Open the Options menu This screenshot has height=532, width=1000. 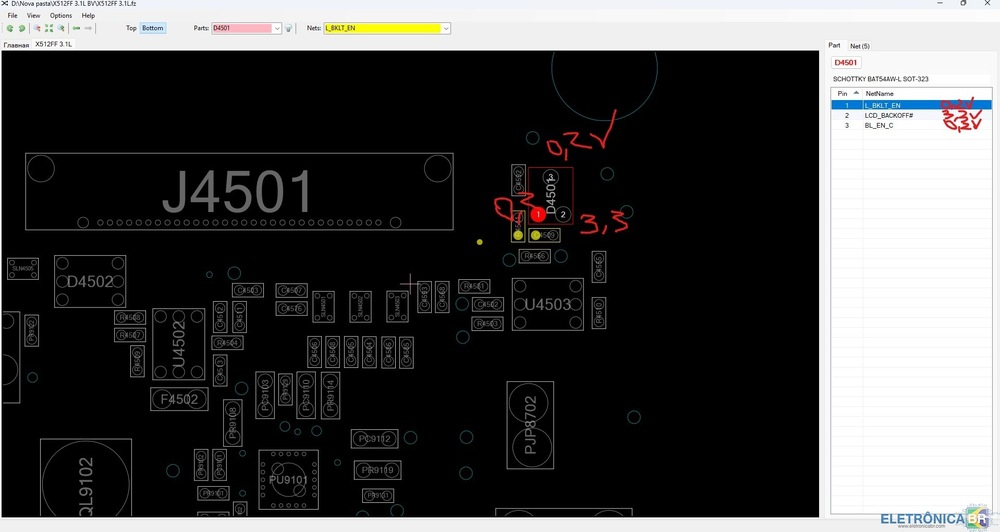(61, 16)
